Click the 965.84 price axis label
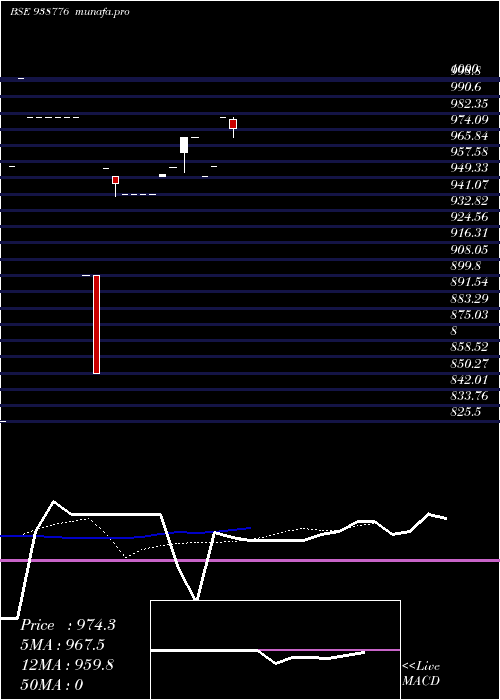This screenshot has width=500, height=700. [x=469, y=136]
